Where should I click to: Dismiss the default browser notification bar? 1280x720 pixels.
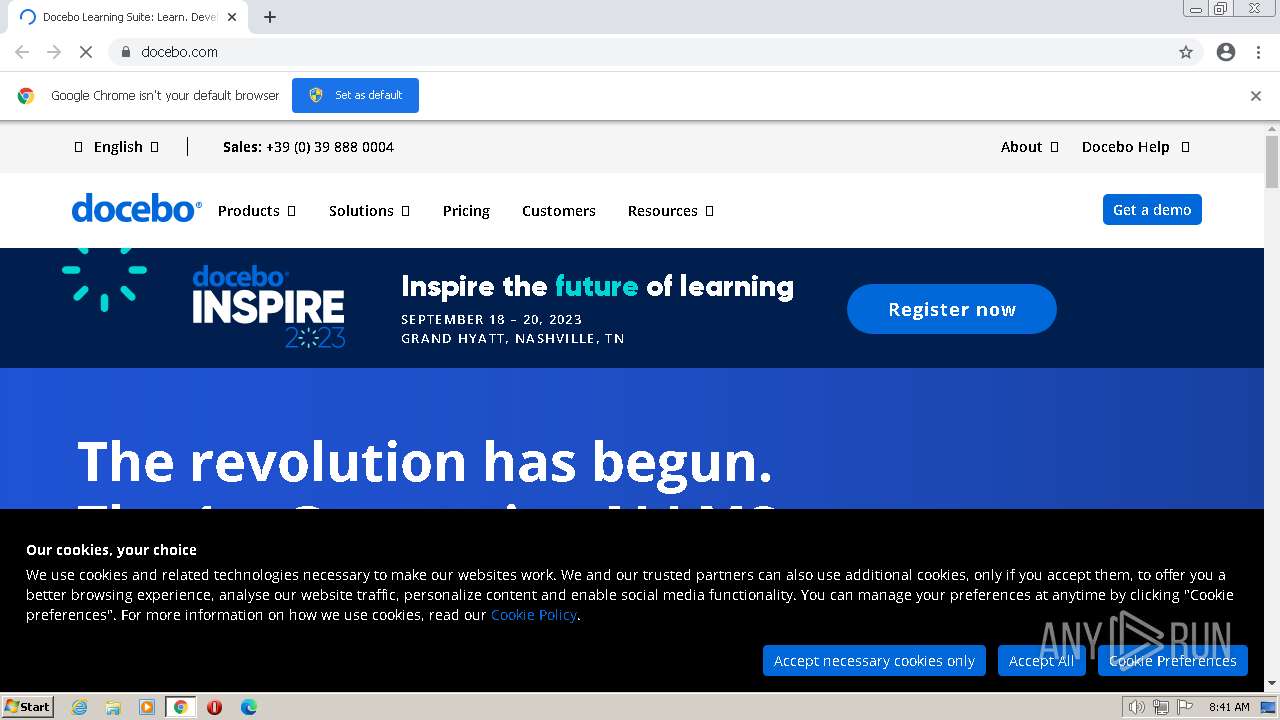click(x=1256, y=96)
